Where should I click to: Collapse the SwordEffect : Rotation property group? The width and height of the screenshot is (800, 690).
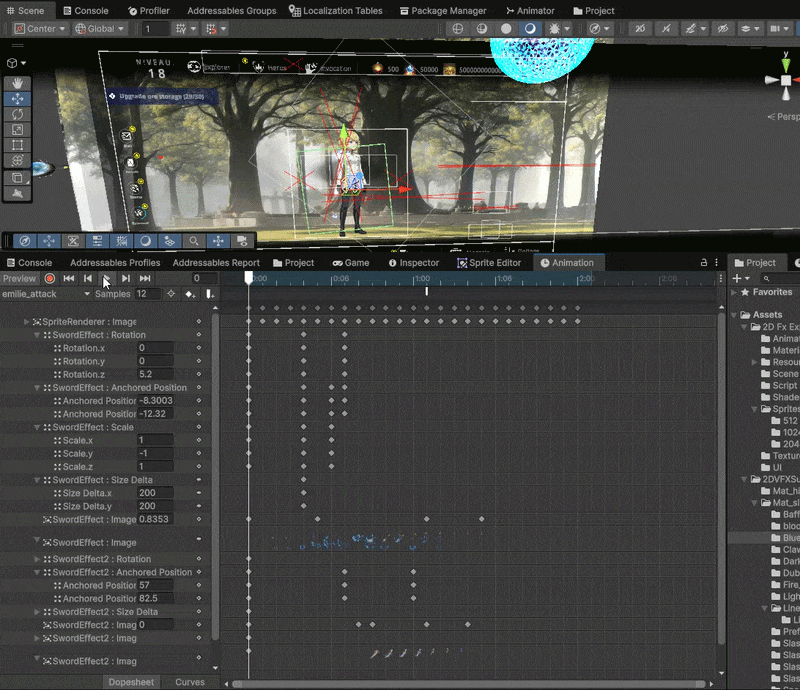coord(36,335)
